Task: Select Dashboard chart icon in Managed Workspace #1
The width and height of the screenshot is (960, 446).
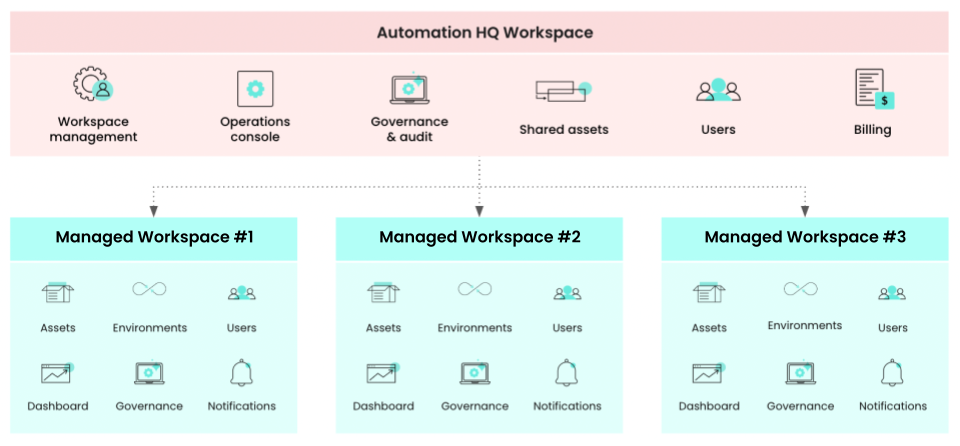Action: point(58,373)
